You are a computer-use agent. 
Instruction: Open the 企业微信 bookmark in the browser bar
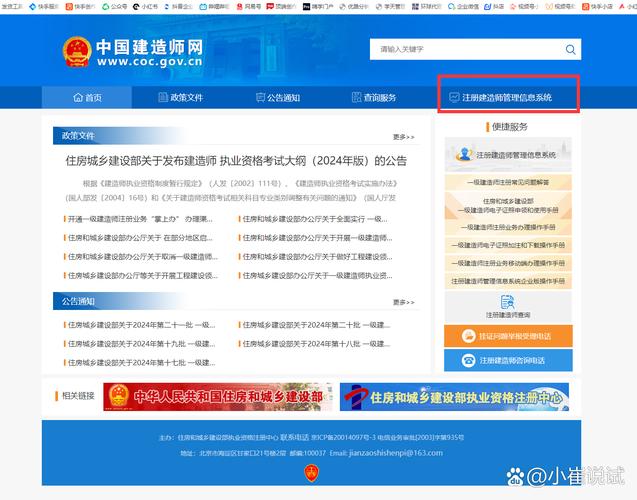[x=464, y=6]
